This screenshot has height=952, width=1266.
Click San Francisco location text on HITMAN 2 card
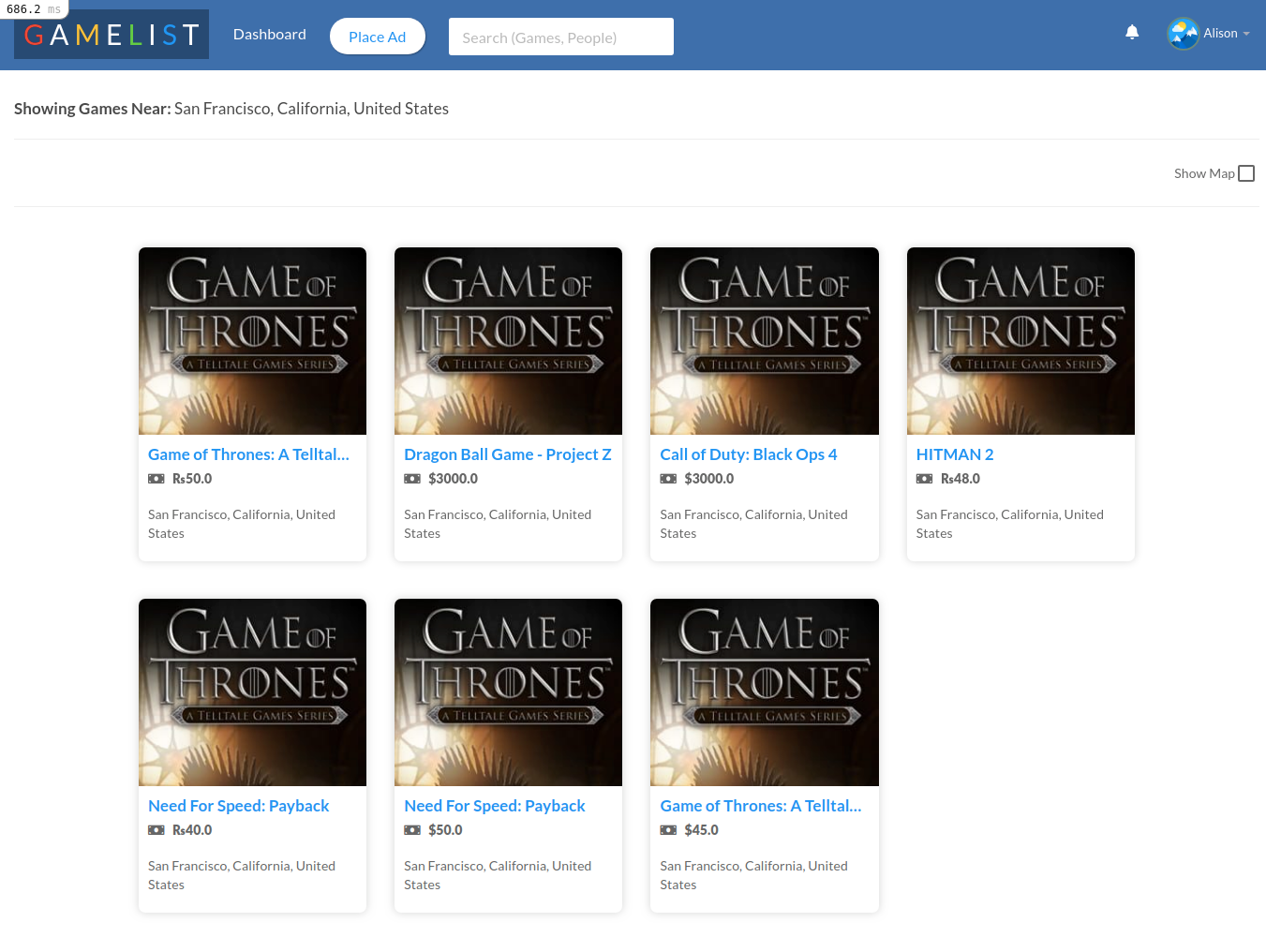coord(1010,524)
